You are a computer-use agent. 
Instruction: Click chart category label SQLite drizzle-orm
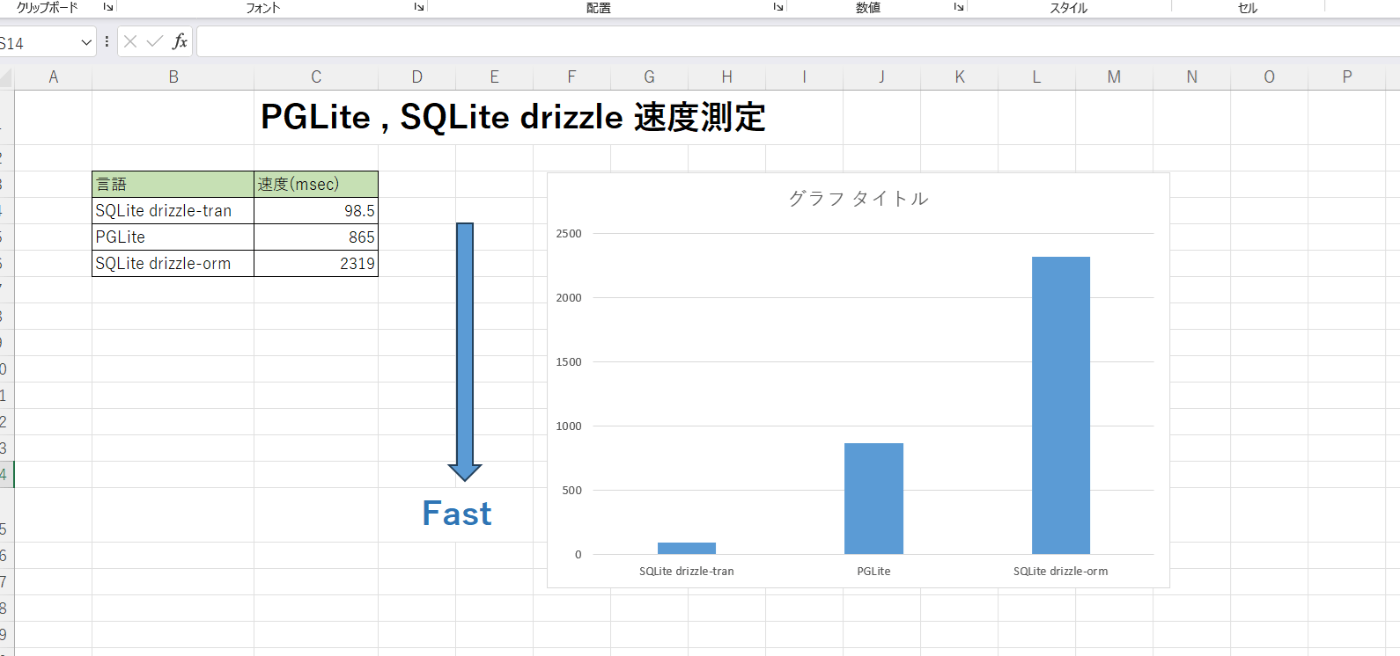[1061, 571]
